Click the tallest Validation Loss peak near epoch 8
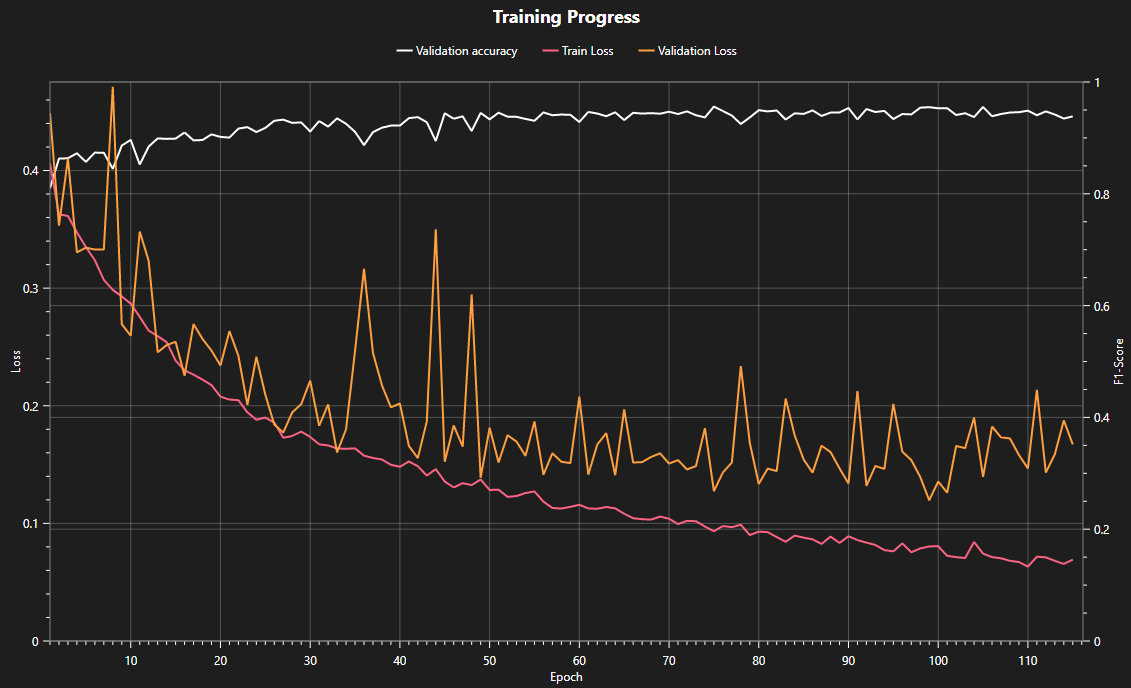The width and height of the screenshot is (1131, 688). click(x=112, y=88)
